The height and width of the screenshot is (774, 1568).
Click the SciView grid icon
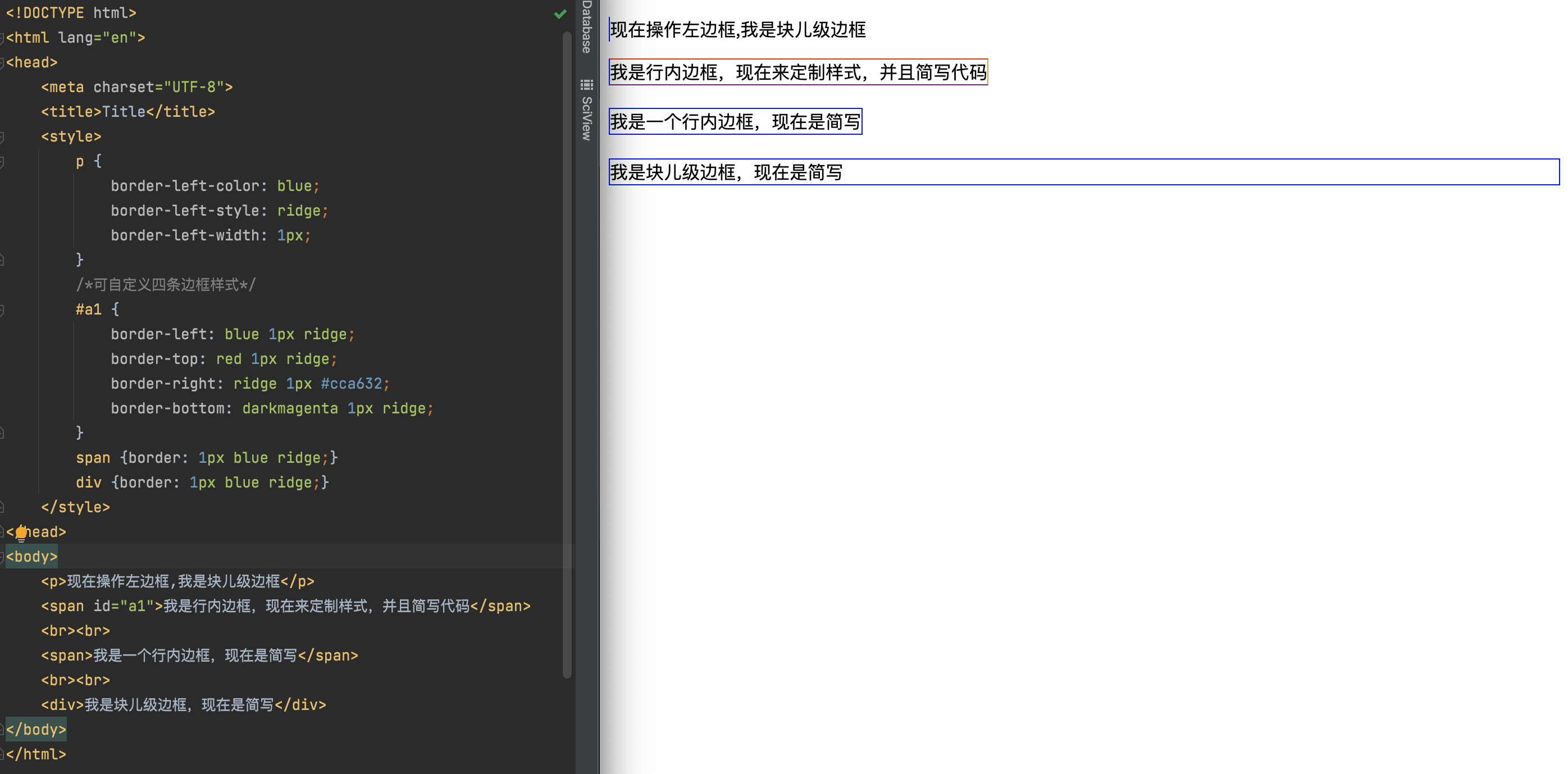(x=587, y=85)
